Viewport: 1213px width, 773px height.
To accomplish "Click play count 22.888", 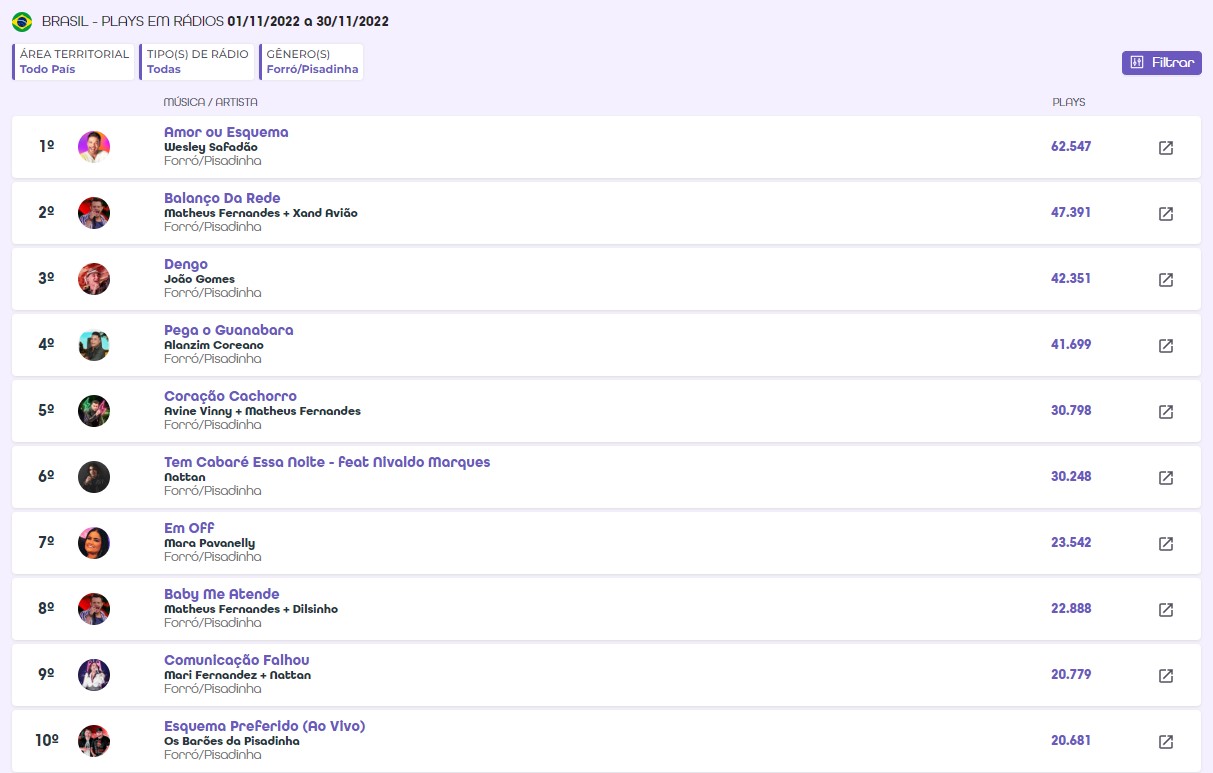I will (x=1071, y=609).
